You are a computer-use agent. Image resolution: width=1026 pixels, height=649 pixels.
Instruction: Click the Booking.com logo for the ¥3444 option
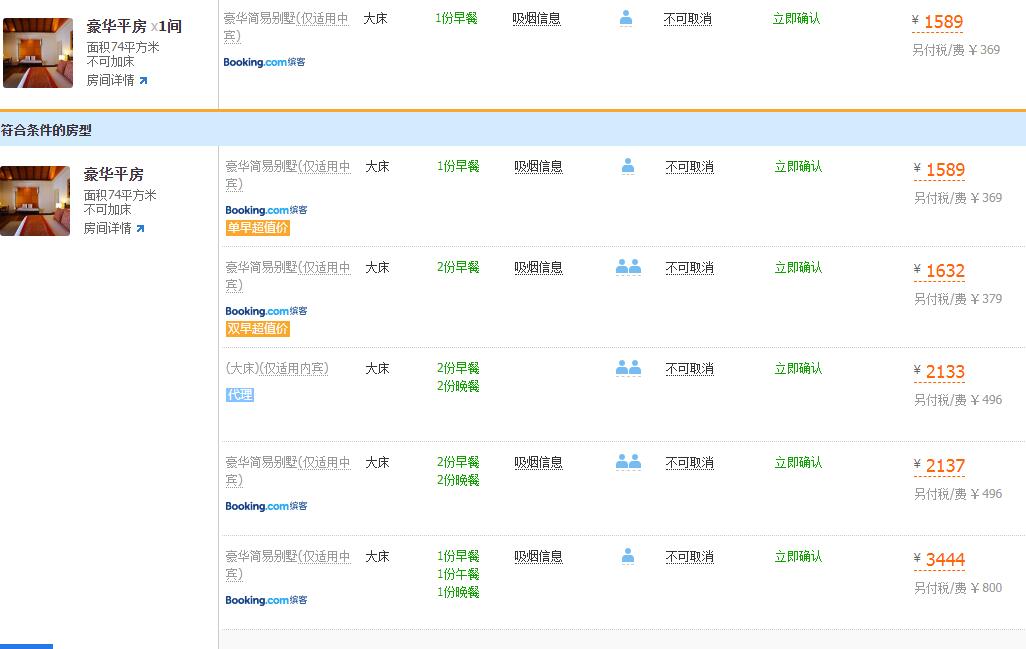click(x=265, y=600)
